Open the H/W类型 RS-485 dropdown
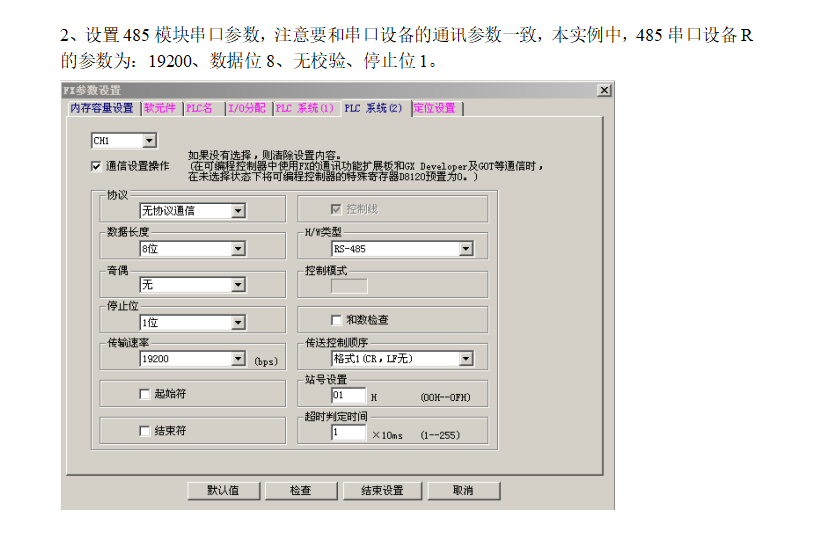Image resolution: width=819 pixels, height=551 pixels. point(466,249)
